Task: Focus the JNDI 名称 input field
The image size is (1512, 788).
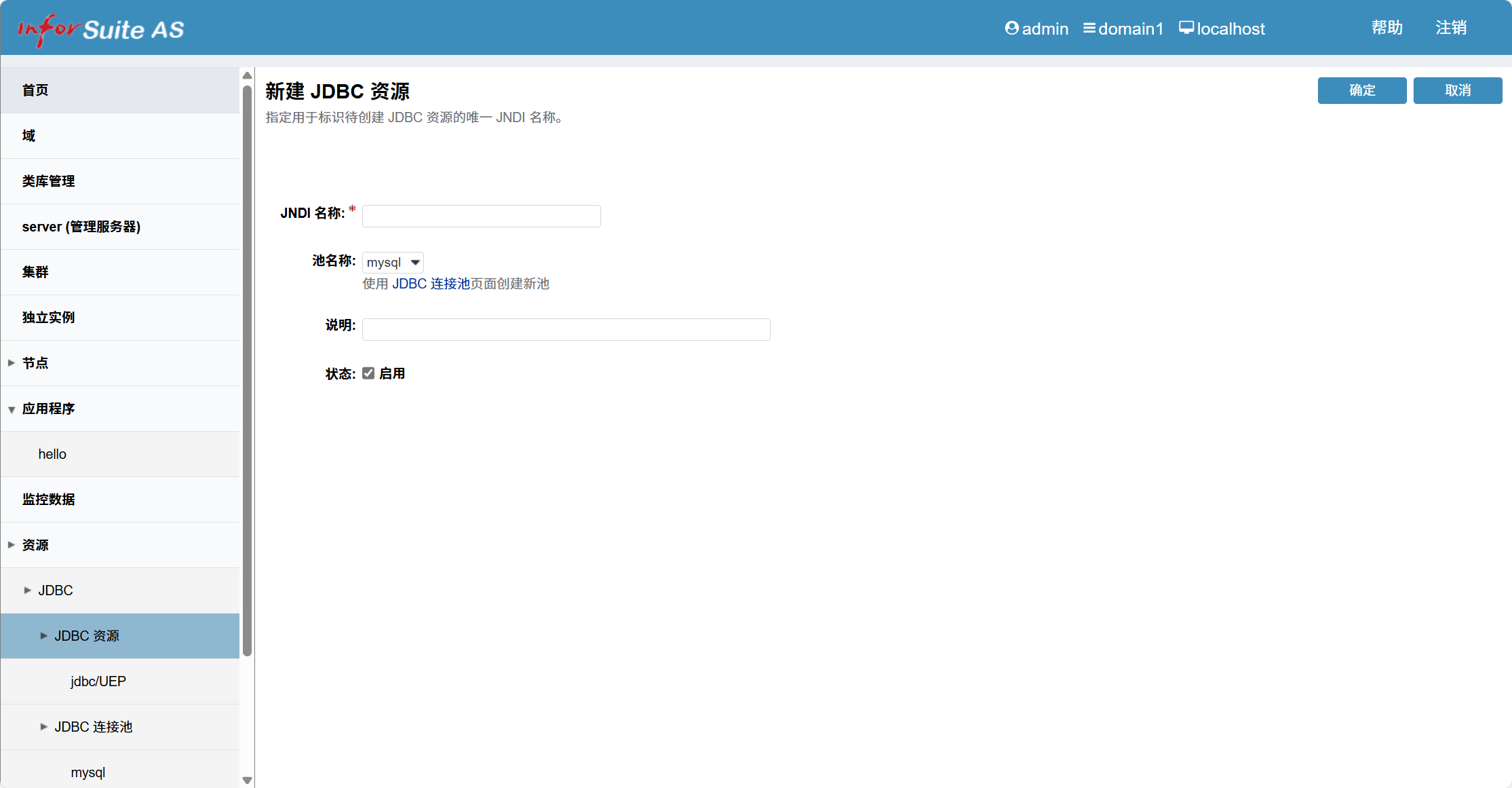Action: (x=481, y=216)
